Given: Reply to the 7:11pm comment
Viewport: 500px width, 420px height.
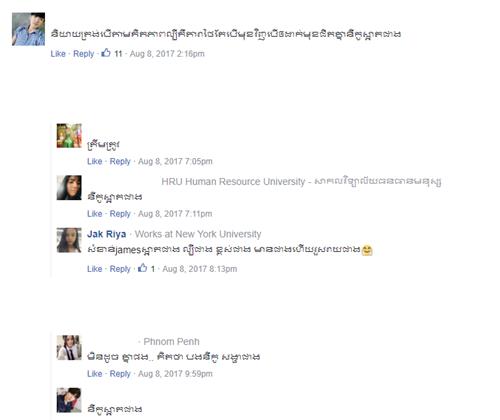Looking at the screenshot, I should tap(120, 214).
